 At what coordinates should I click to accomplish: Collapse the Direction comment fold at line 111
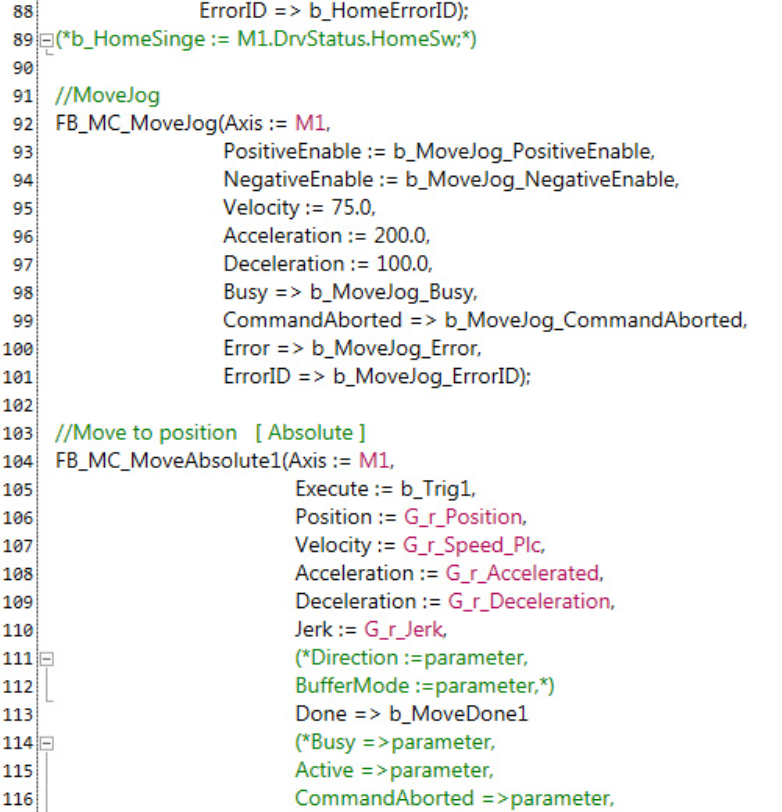pyautogui.click(x=47, y=659)
